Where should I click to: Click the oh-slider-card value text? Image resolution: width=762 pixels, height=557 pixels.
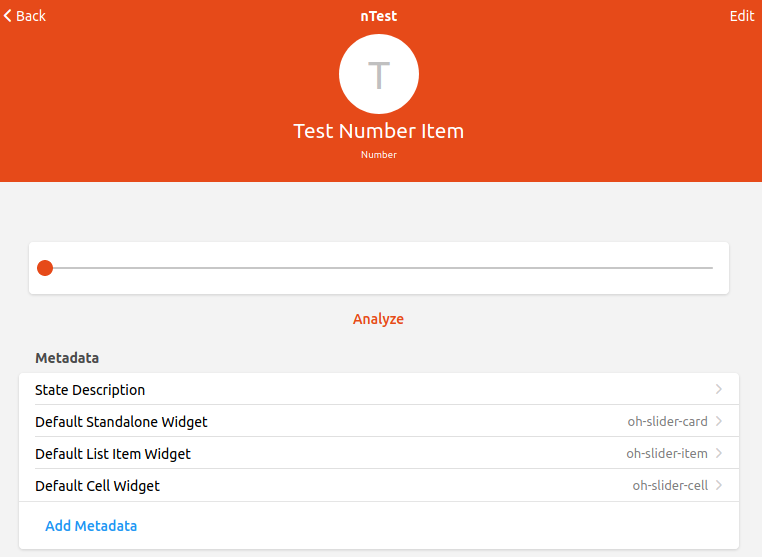667,422
